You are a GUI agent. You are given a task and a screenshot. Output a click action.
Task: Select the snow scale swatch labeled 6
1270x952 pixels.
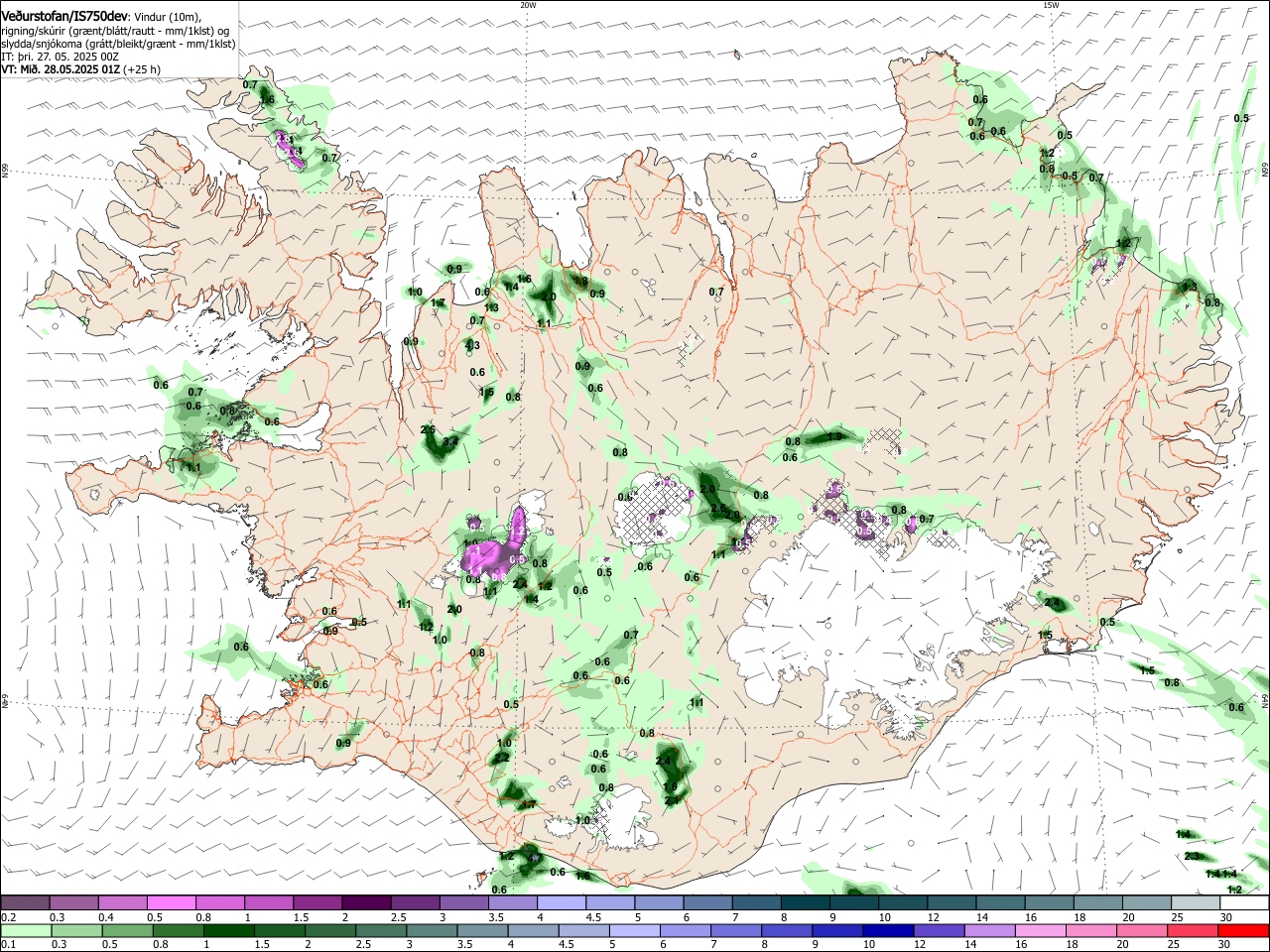707,902
